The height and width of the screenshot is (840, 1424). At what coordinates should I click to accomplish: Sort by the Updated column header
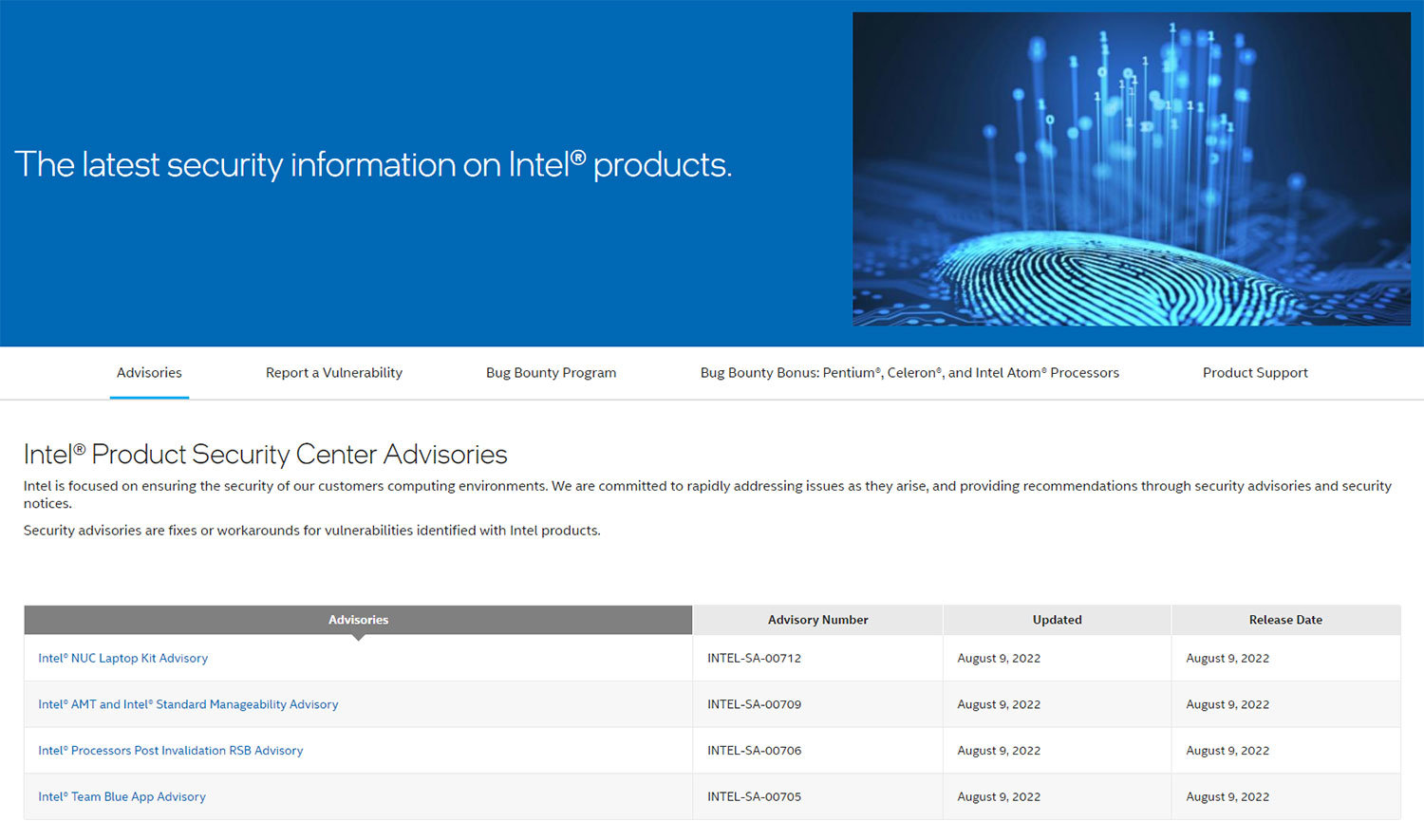(x=1057, y=620)
